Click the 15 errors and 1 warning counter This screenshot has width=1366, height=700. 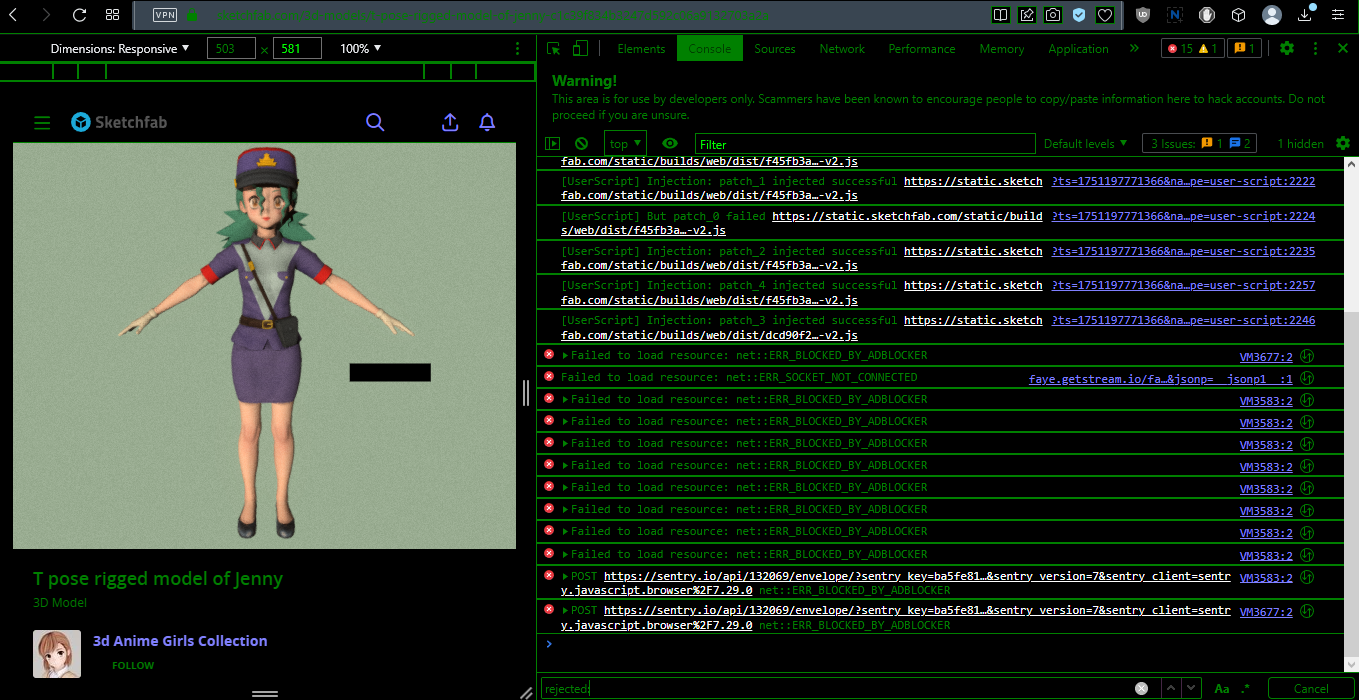(x=1192, y=48)
